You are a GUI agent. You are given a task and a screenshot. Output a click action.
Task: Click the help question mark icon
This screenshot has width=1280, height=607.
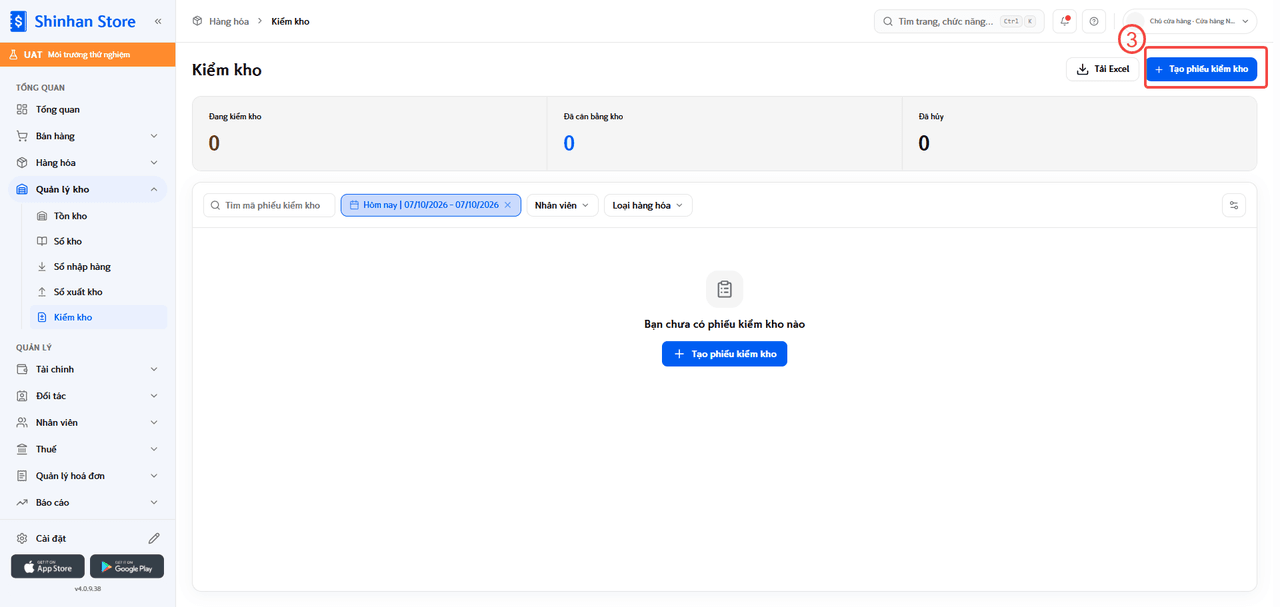tap(1094, 21)
